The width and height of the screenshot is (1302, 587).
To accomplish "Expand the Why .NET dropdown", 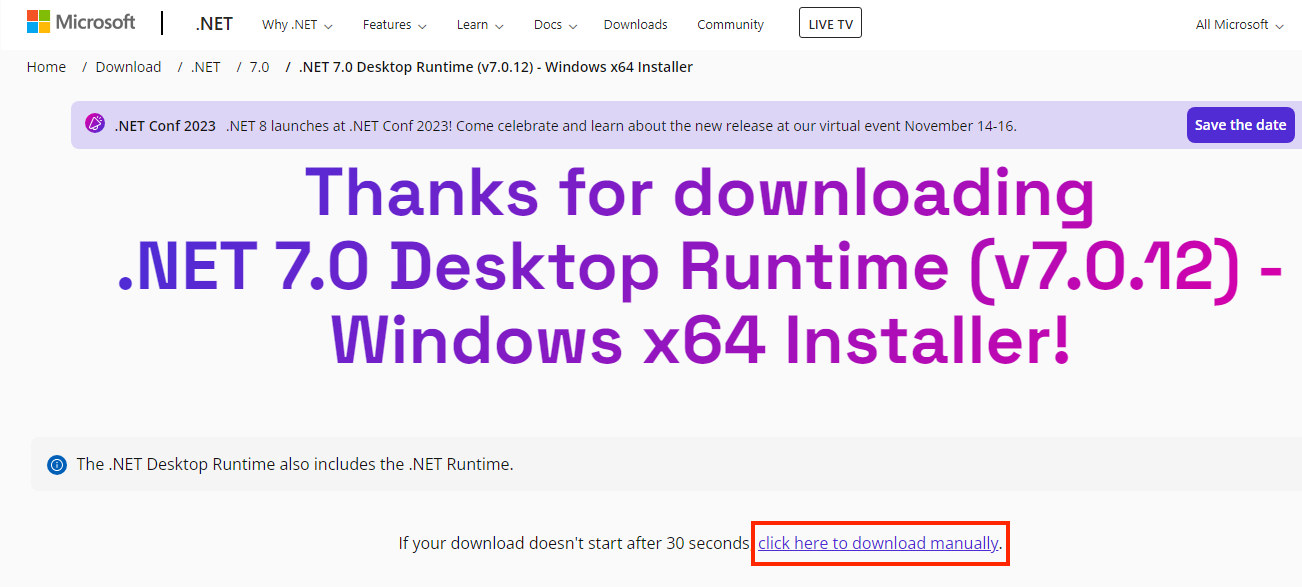I will click(296, 25).
